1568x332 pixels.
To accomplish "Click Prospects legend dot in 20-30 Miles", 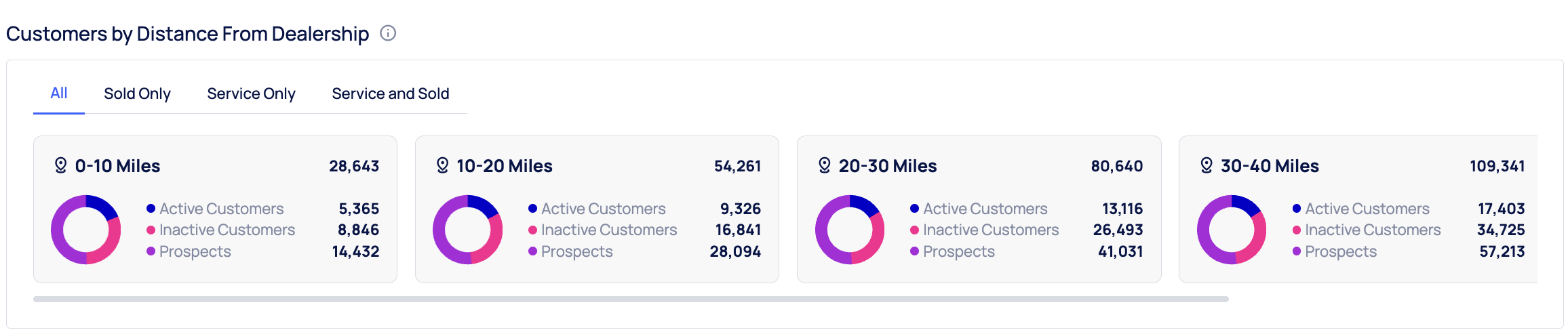I will click(915, 251).
